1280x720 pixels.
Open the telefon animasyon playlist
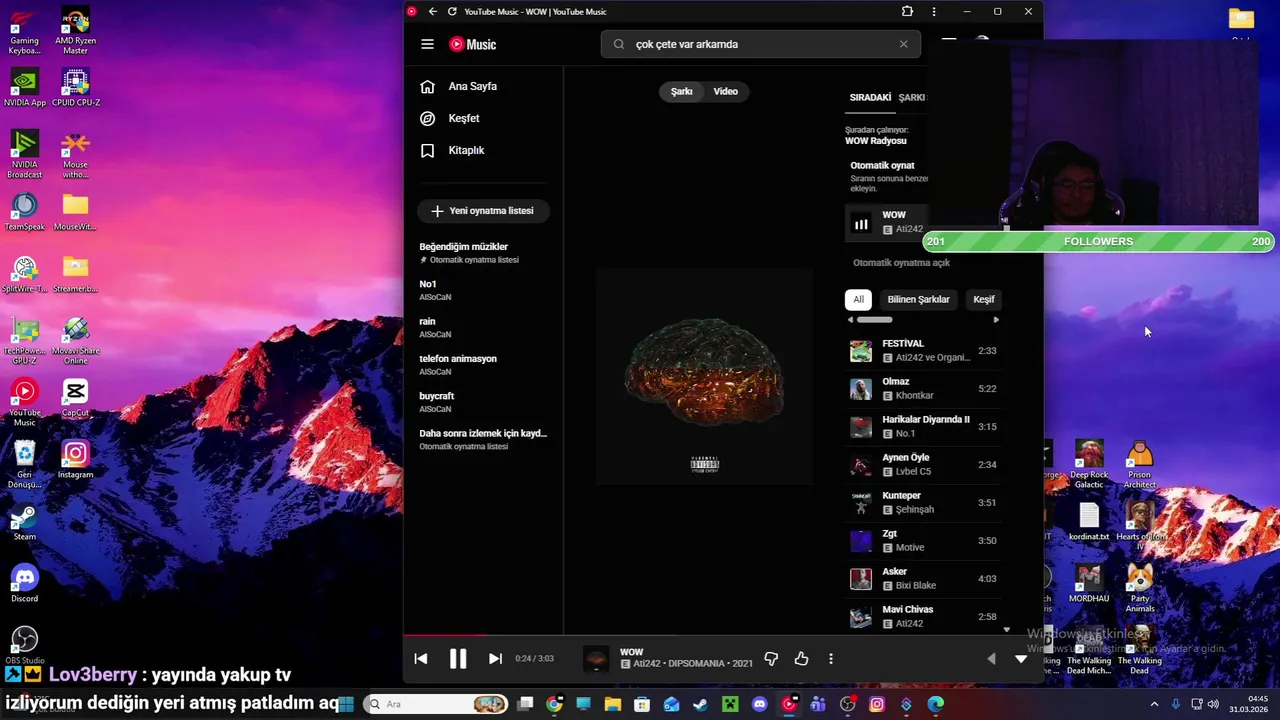click(x=483, y=364)
